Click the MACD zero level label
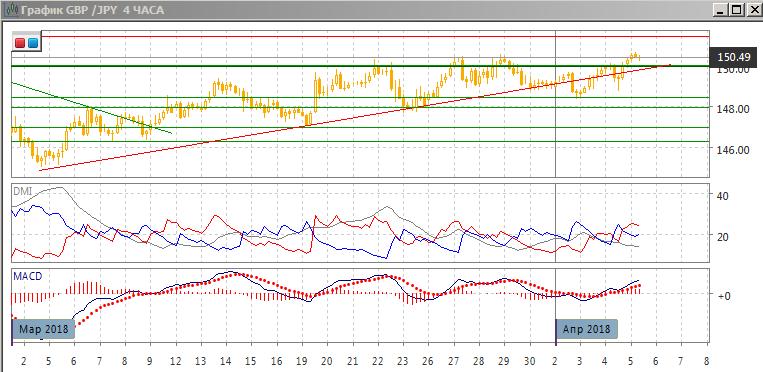 pyautogui.click(x=724, y=295)
